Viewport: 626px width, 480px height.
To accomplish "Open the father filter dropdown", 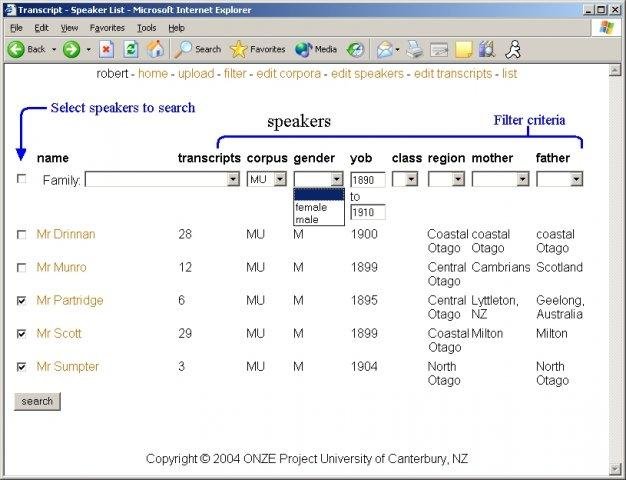I will pos(560,179).
